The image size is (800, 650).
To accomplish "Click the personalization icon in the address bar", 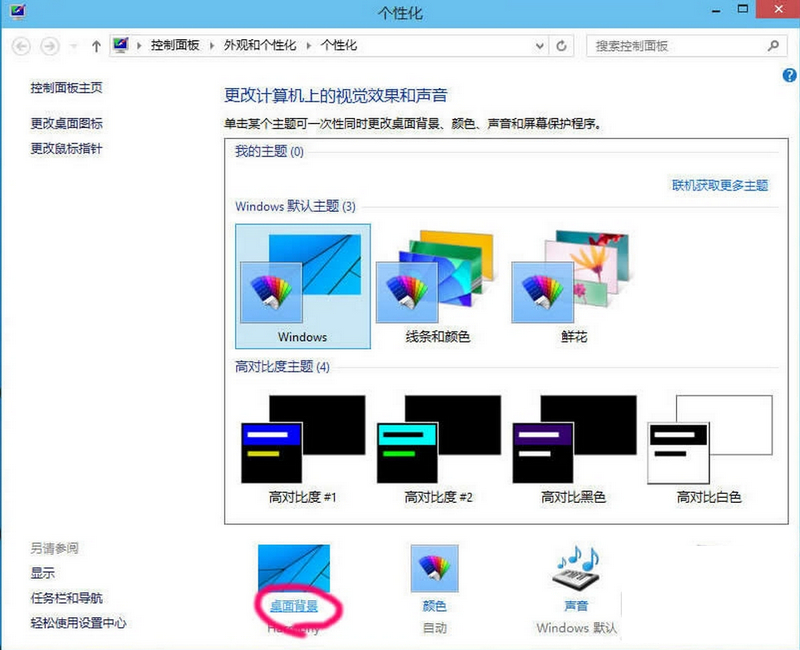I will click(122, 45).
